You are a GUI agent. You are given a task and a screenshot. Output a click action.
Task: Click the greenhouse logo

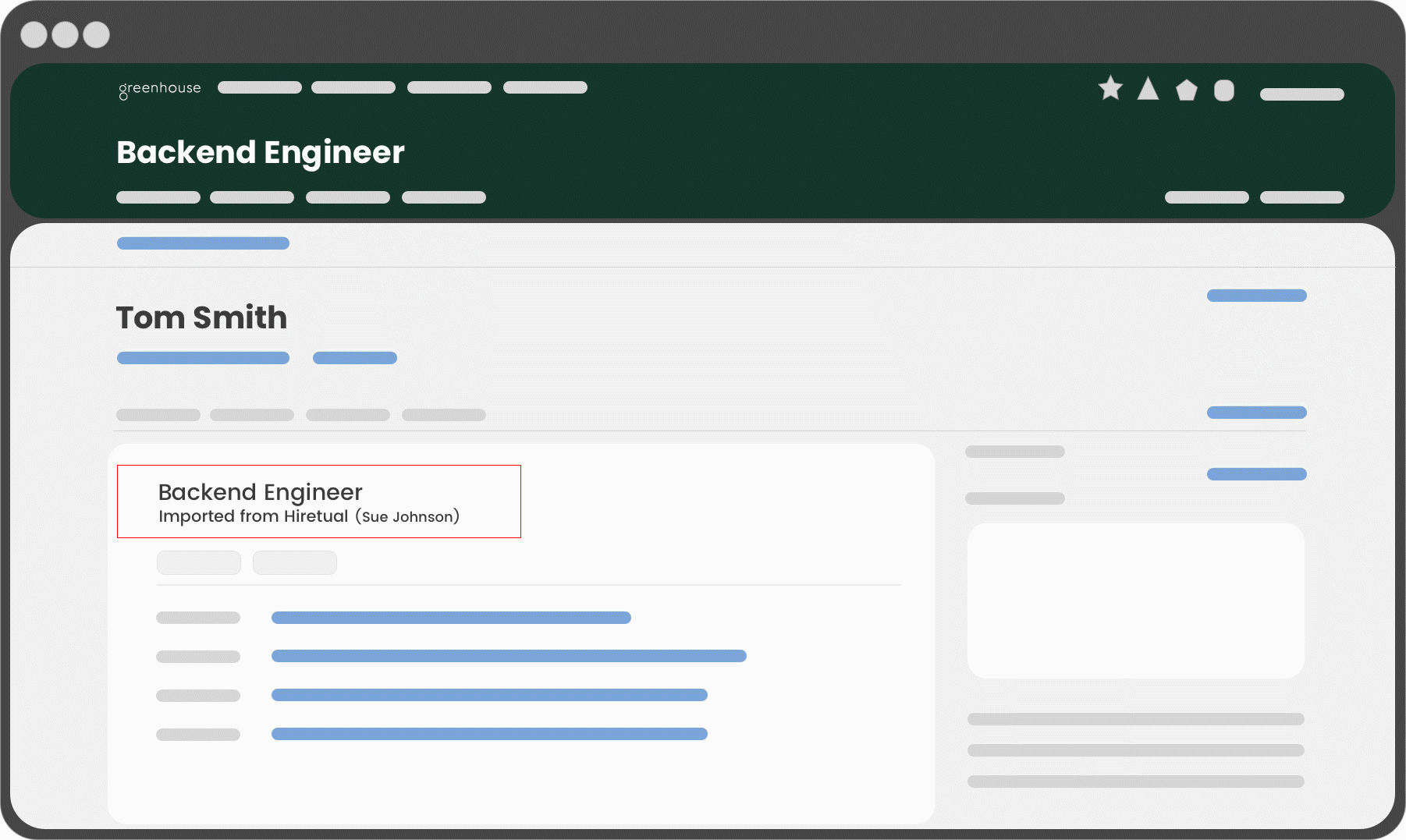(x=160, y=90)
